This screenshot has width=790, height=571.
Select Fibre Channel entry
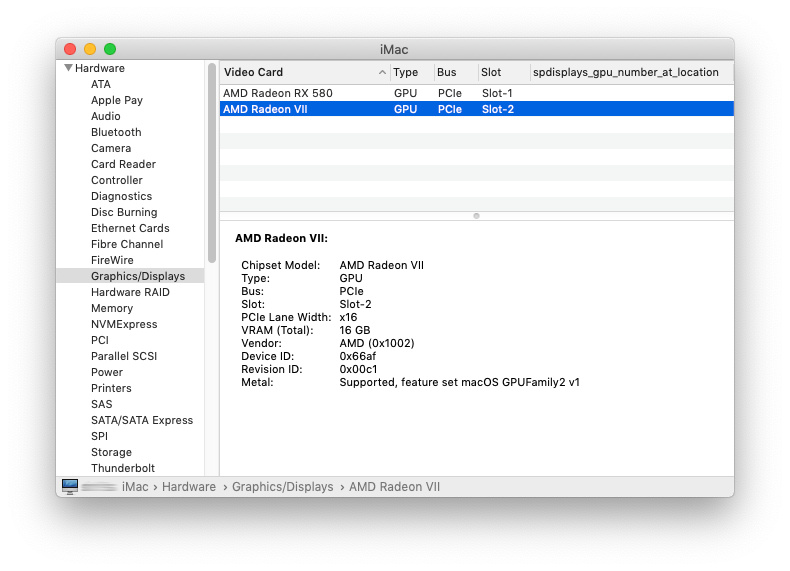tap(127, 244)
